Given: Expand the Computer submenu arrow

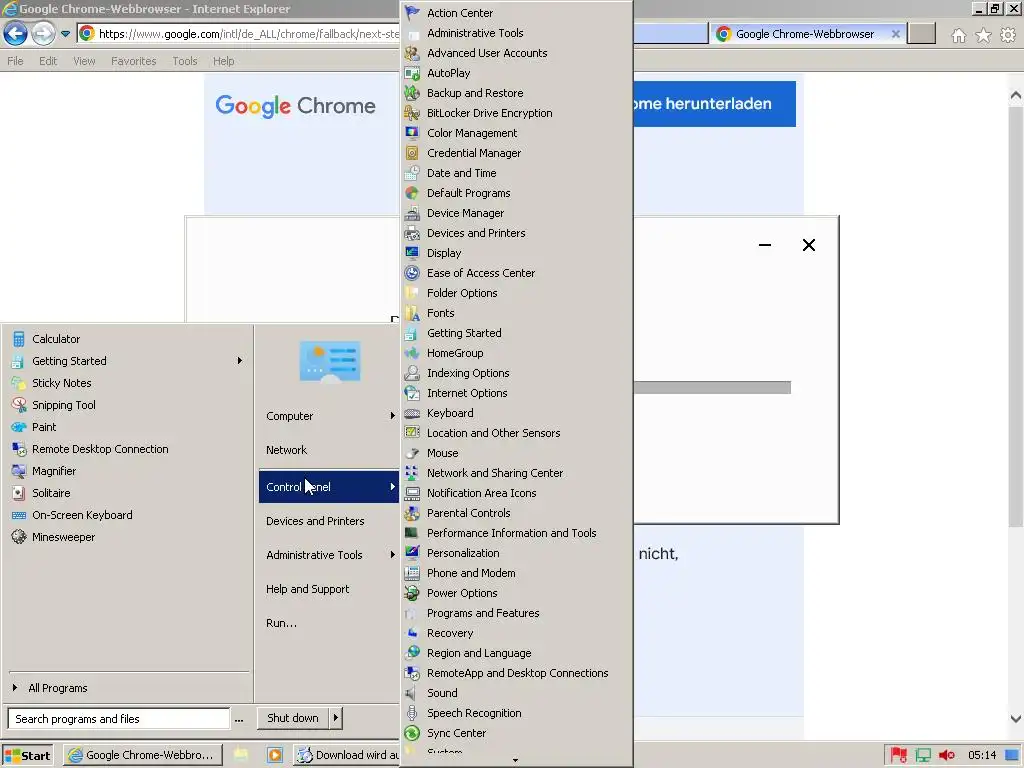Looking at the screenshot, I should (x=392, y=416).
